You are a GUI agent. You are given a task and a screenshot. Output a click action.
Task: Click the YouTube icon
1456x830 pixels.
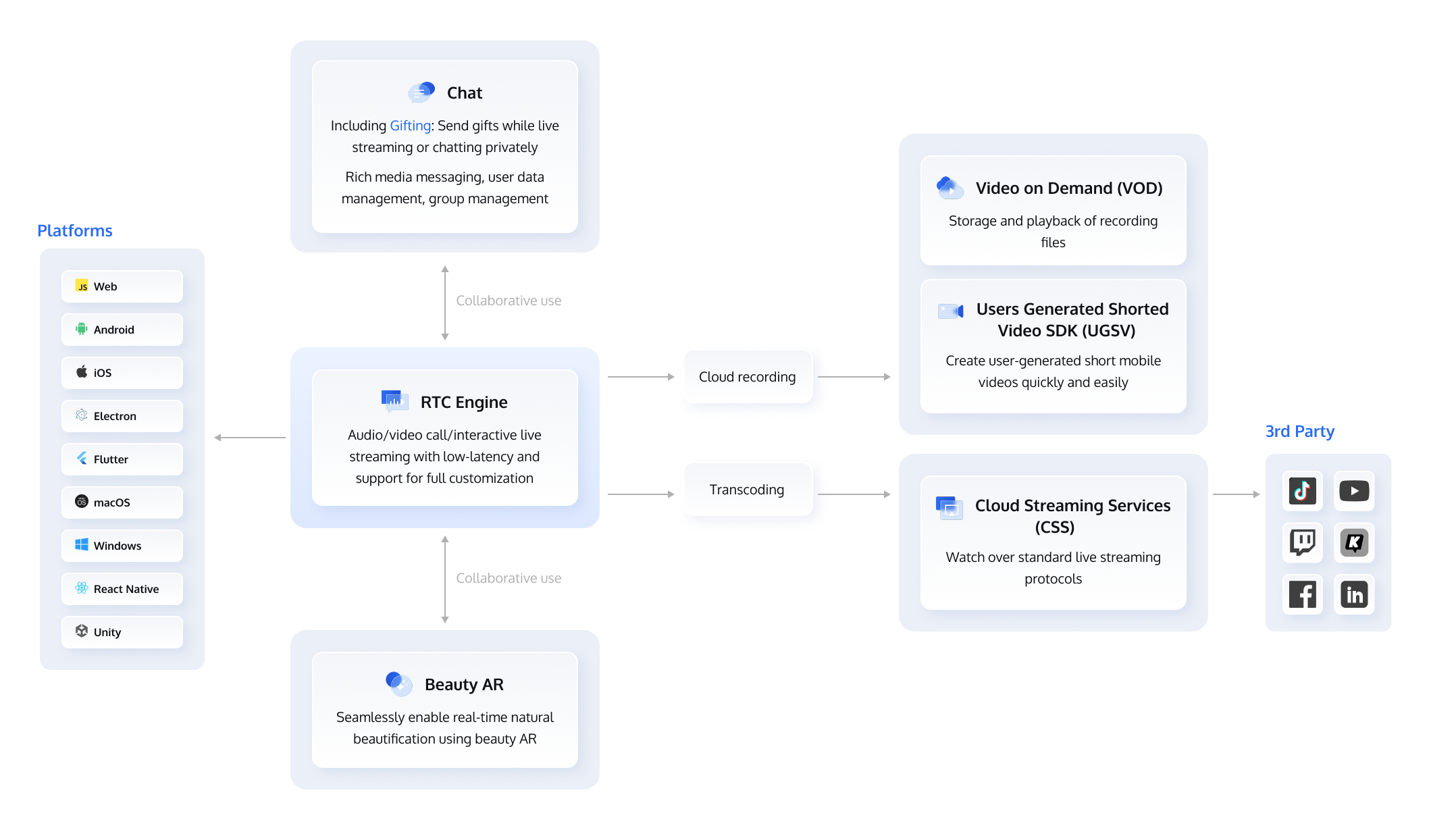coord(1354,491)
